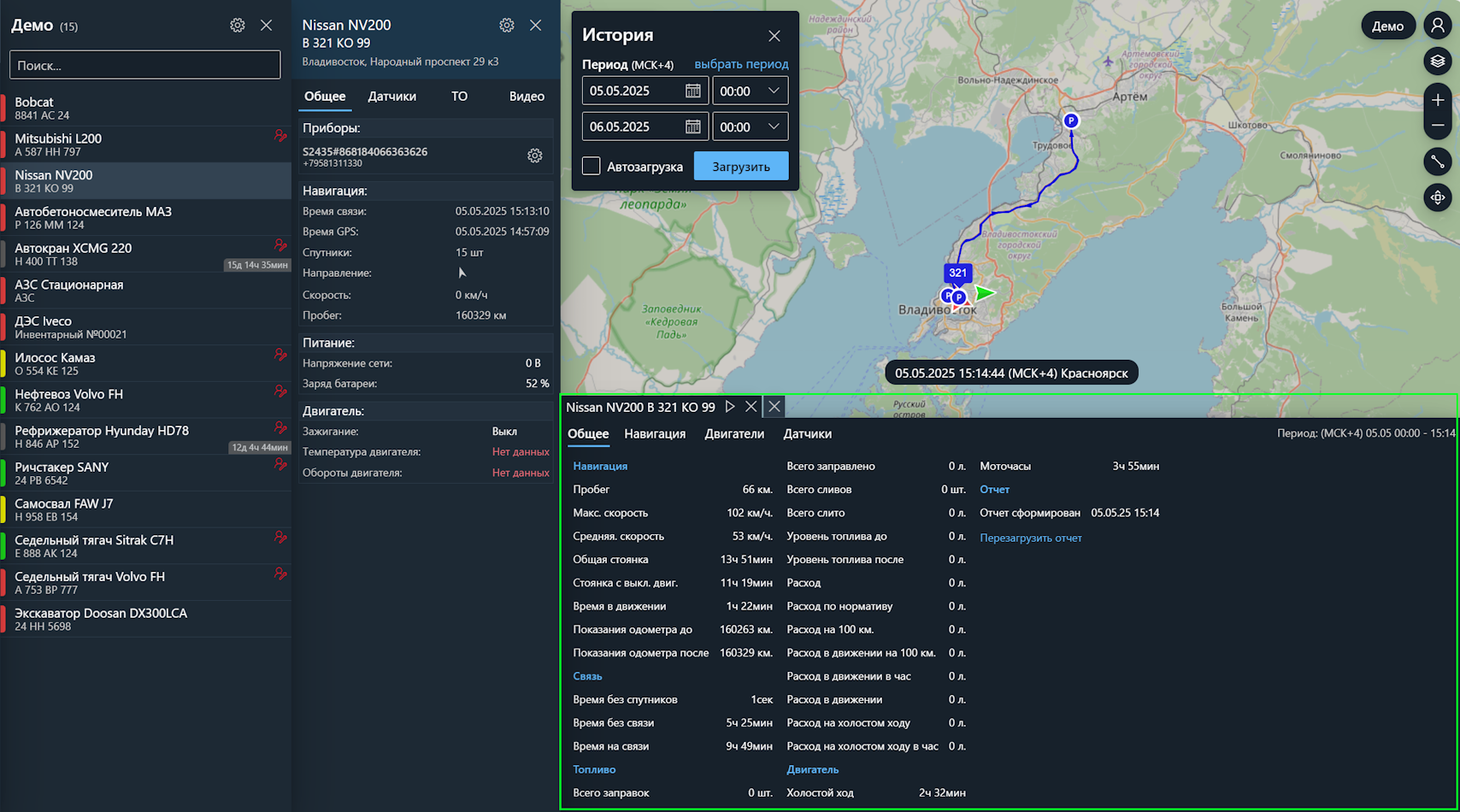Click the Демо account button on the map
This screenshot has width=1460, height=812.
[1387, 26]
